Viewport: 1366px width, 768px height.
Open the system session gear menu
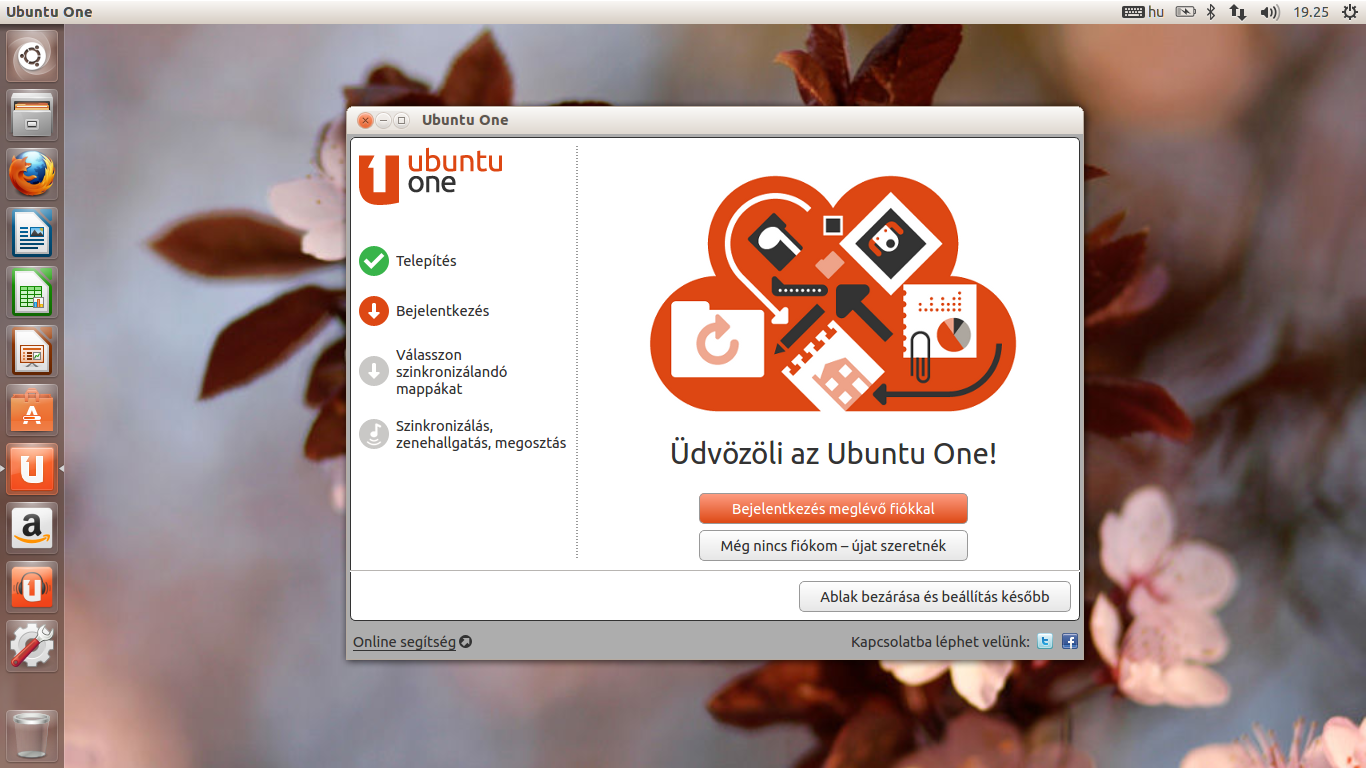point(1349,12)
